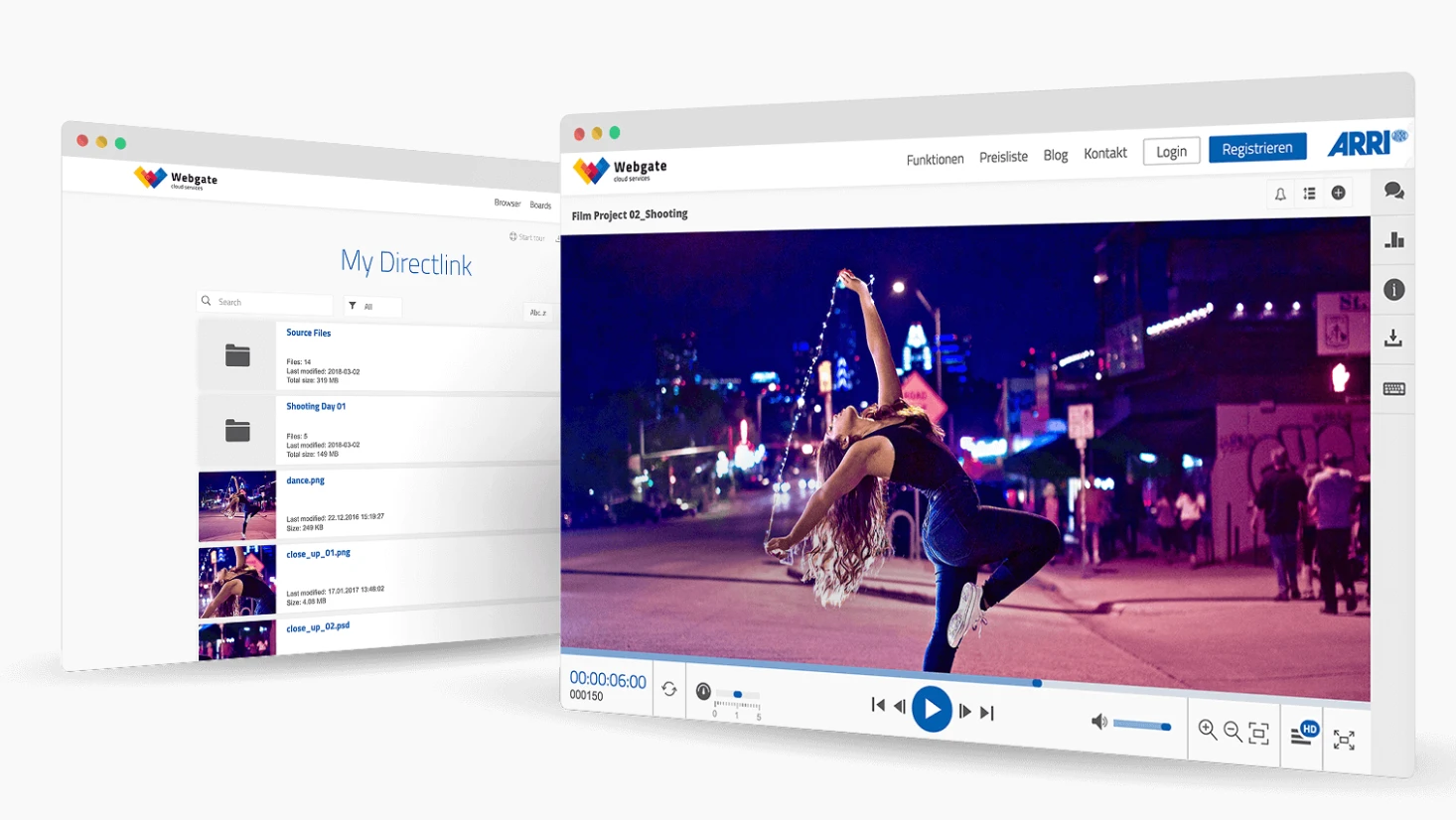The width and height of the screenshot is (1456, 820).
Task: Switch to the Boards tab
Action: [541, 205]
